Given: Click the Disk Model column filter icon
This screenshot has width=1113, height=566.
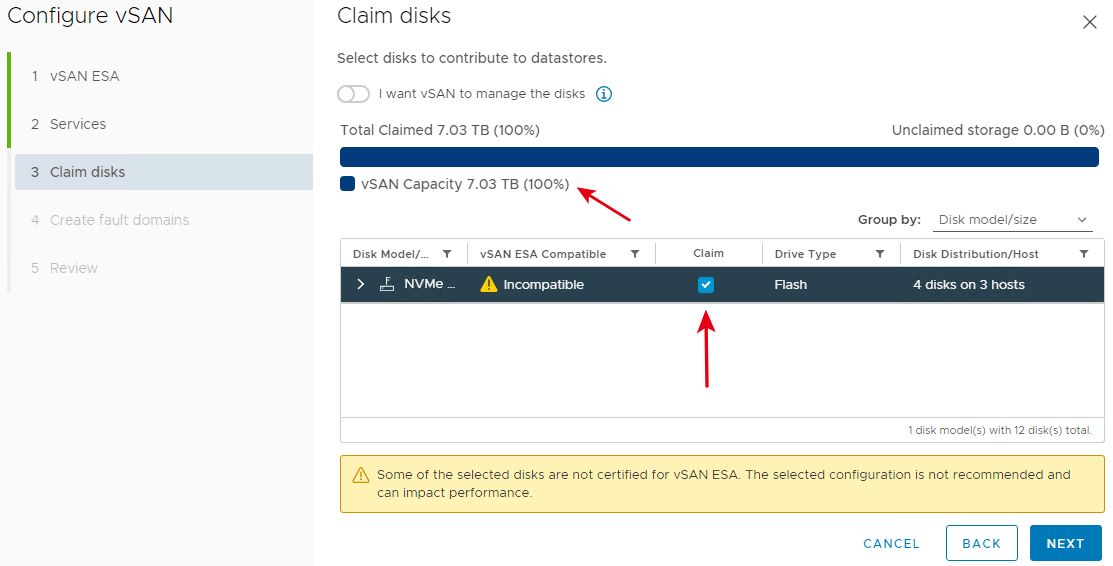Looking at the screenshot, I should [447, 254].
